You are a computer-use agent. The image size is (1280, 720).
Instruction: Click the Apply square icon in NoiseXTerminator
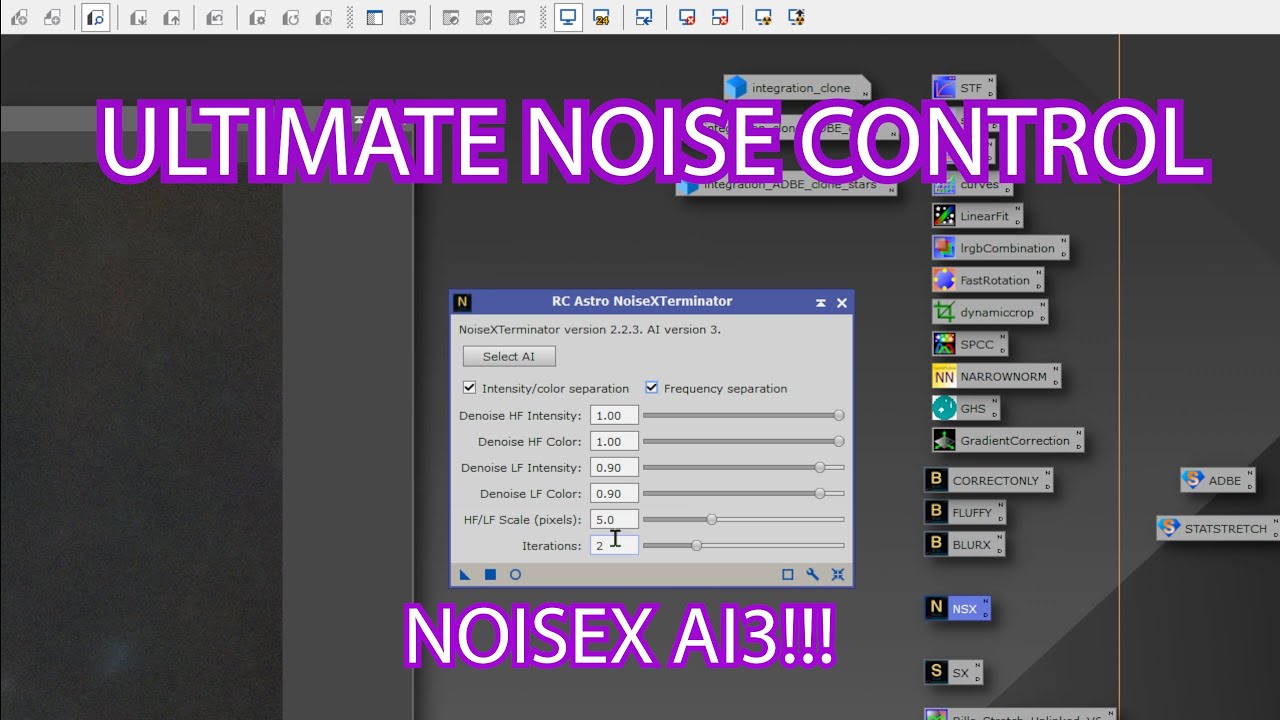pyautogui.click(x=490, y=574)
